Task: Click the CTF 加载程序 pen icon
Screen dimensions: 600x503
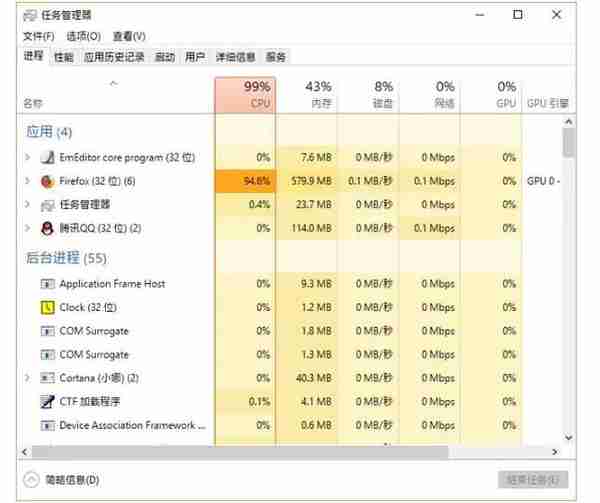Action: pos(47,402)
